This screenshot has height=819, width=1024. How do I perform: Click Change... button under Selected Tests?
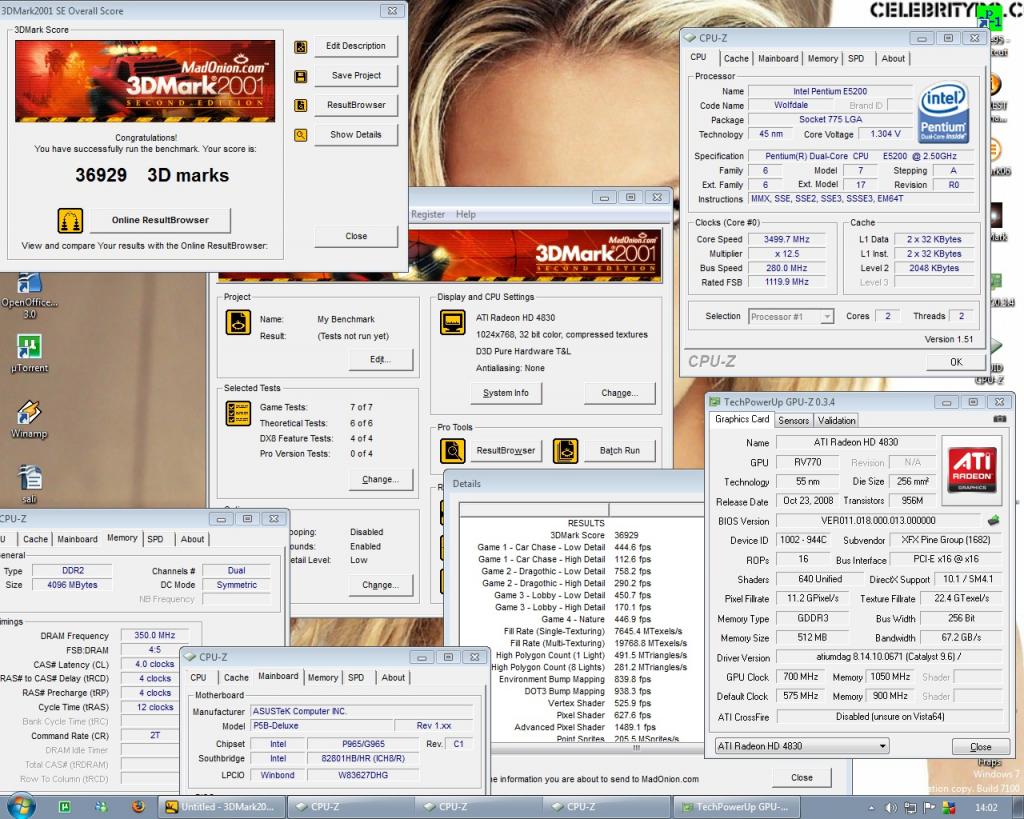[381, 479]
